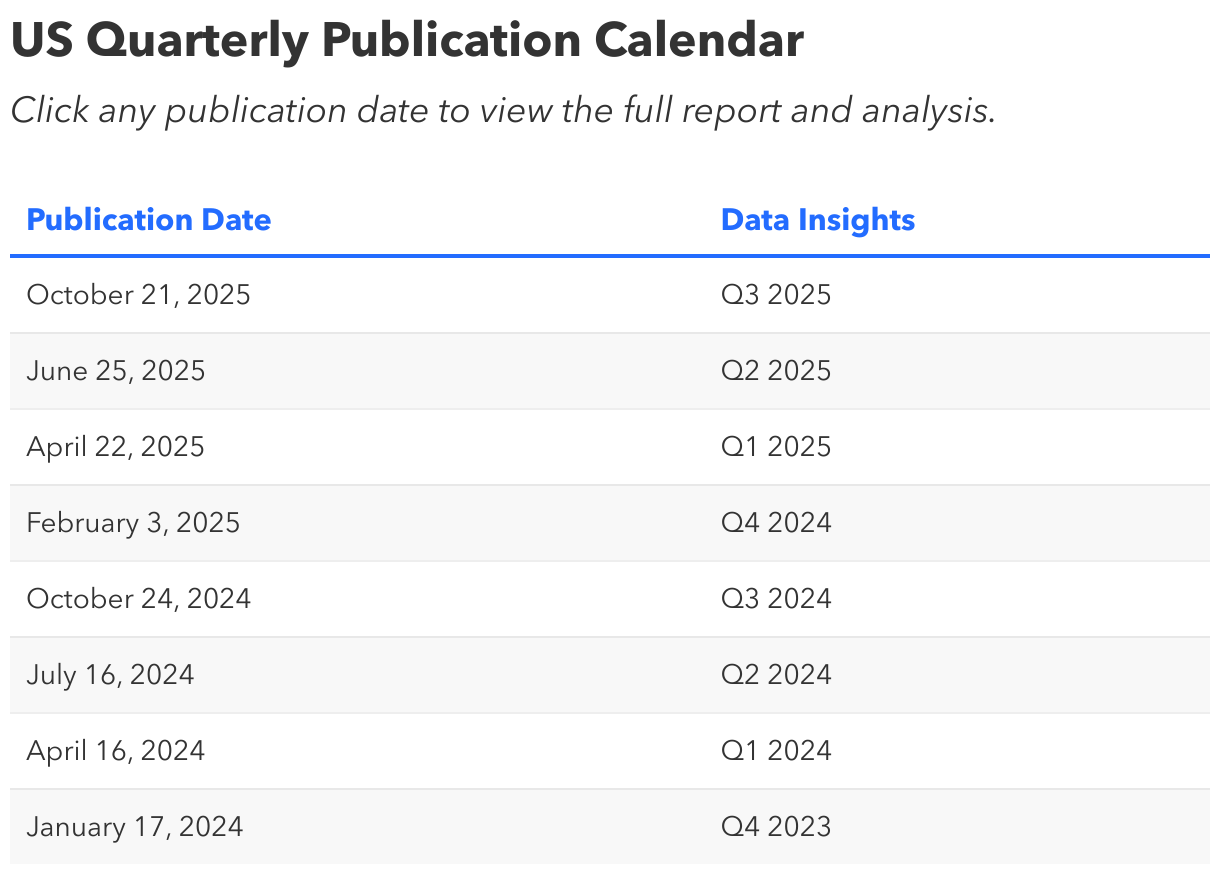Image resolution: width=1220 pixels, height=876 pixels.
Task: Select the Q3 2025 data insights entry
Action: click(776, 295)
